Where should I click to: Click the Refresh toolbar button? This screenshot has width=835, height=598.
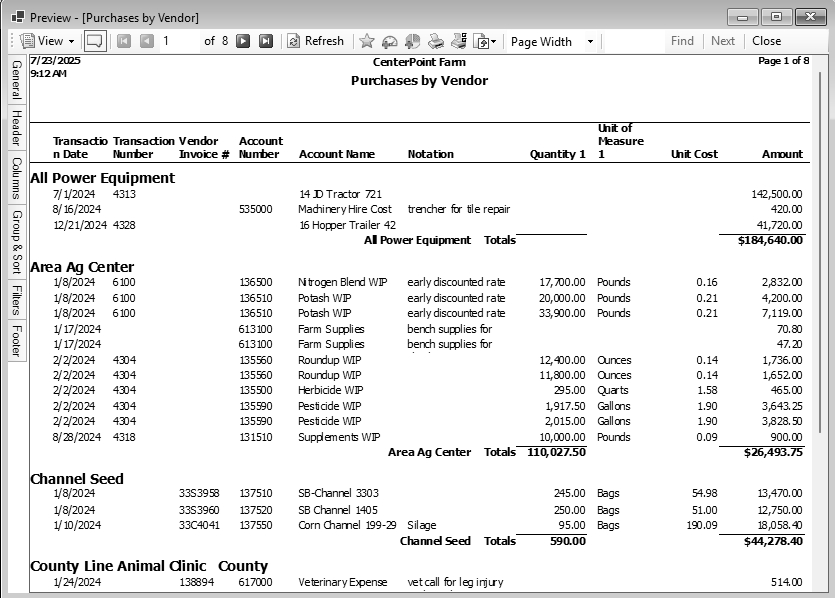point(315,41)
